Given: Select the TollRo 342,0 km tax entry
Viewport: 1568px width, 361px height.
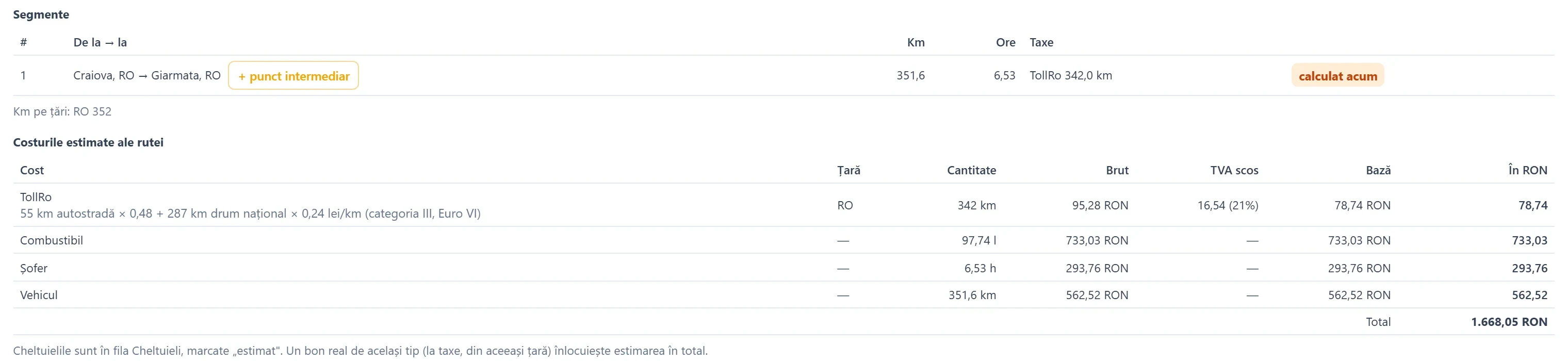Looking at the screenshot, I should 1071,75.
